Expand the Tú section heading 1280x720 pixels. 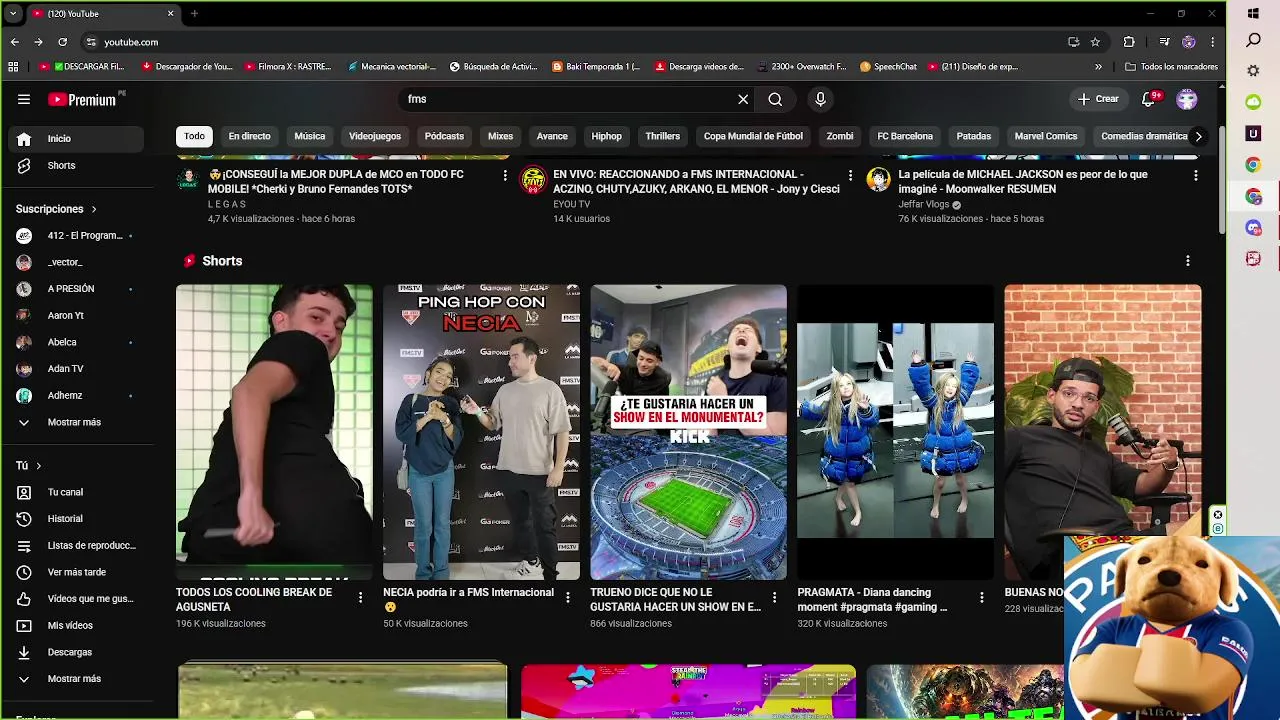point(28,466)
